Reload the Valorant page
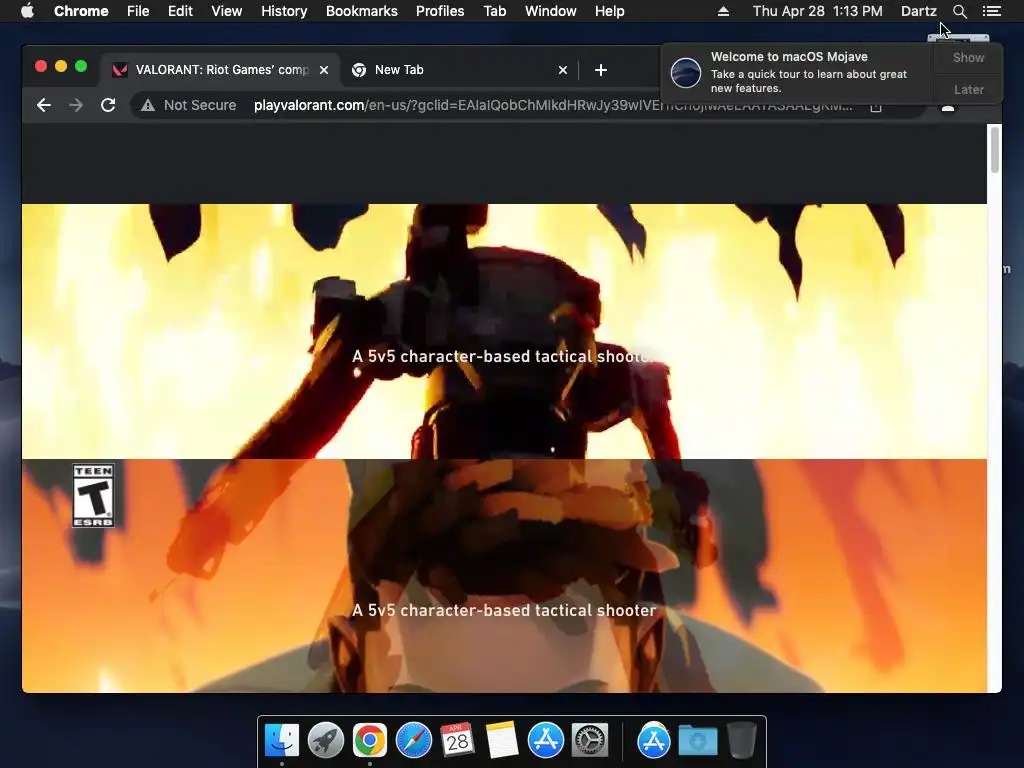 [x=108, y=105]
